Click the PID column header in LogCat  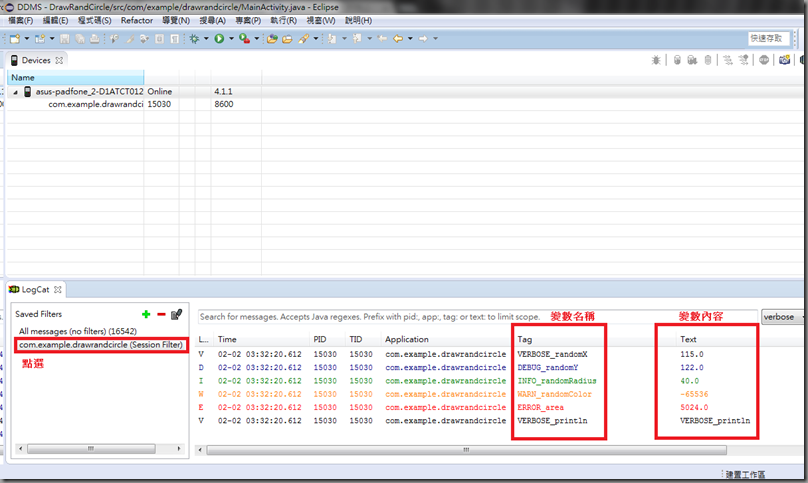coord(327,339)
